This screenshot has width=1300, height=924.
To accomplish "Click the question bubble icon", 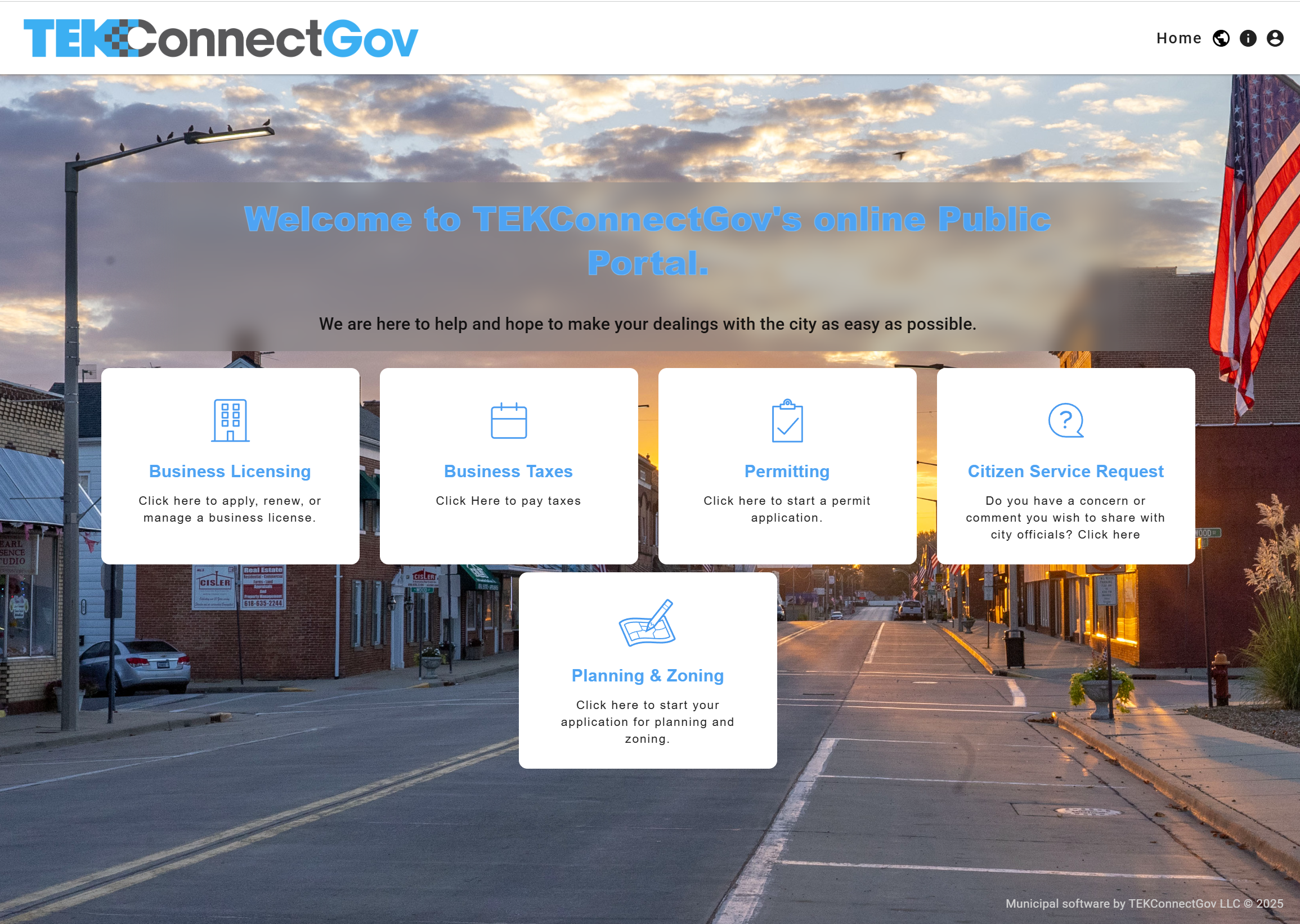I will [1065, 421].
